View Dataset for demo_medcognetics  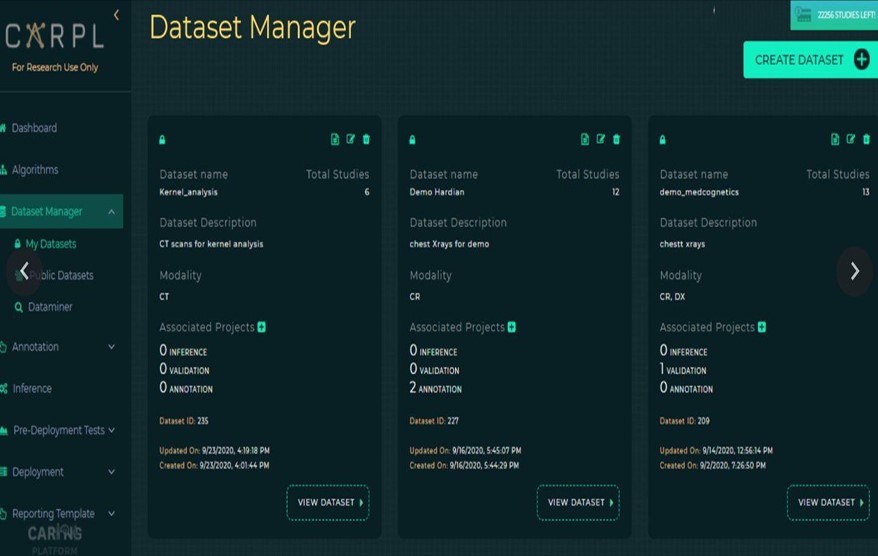(x=829, y=503)
